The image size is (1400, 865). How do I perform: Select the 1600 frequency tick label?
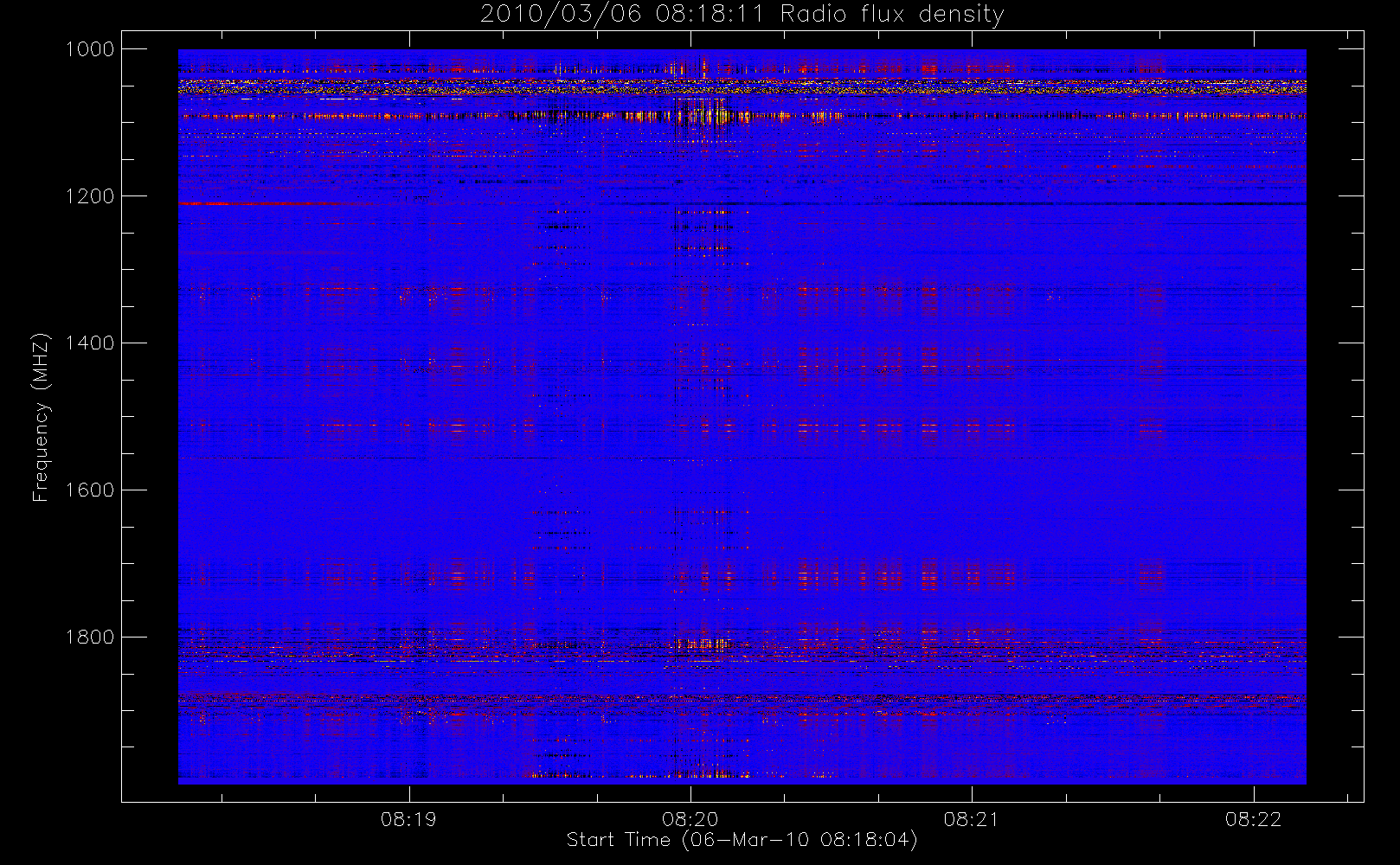pos(90,490)
